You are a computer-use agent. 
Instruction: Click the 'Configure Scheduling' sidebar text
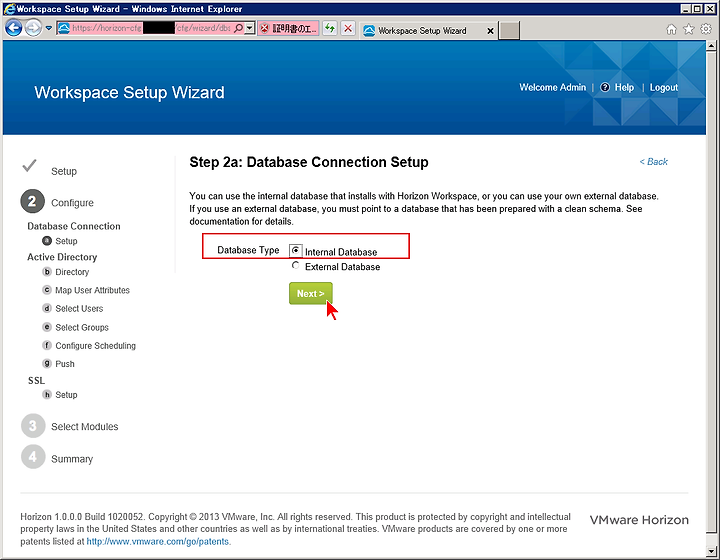96,346
